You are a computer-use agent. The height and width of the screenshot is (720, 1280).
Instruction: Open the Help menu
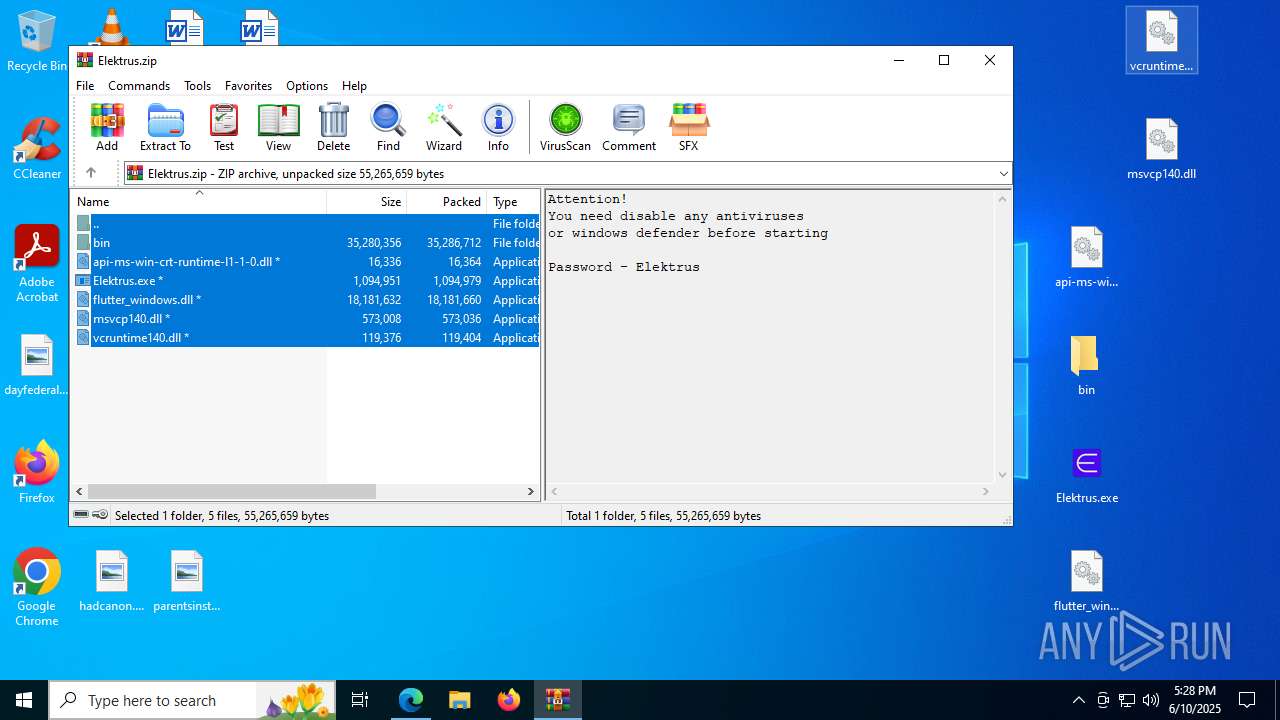point(354,86)
